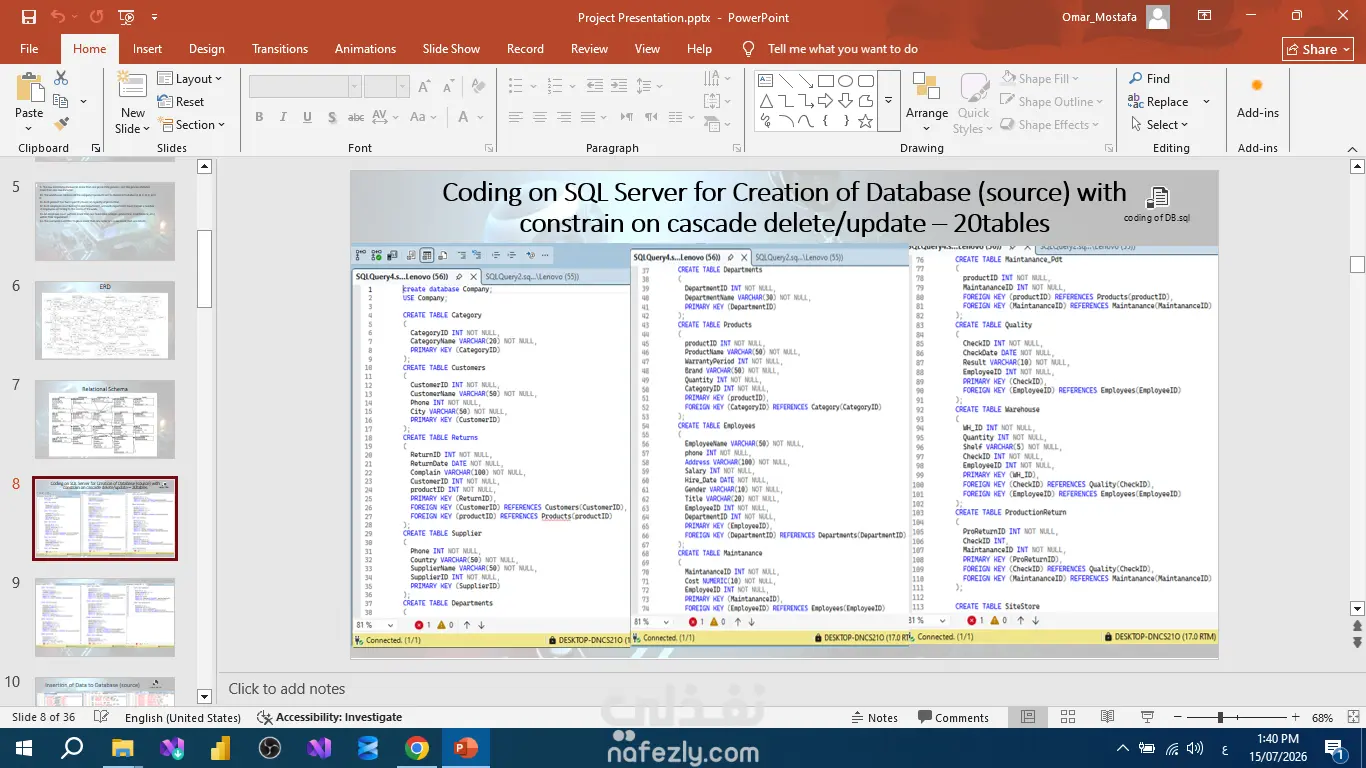Click the zoom in plus button

(1295, 717)
